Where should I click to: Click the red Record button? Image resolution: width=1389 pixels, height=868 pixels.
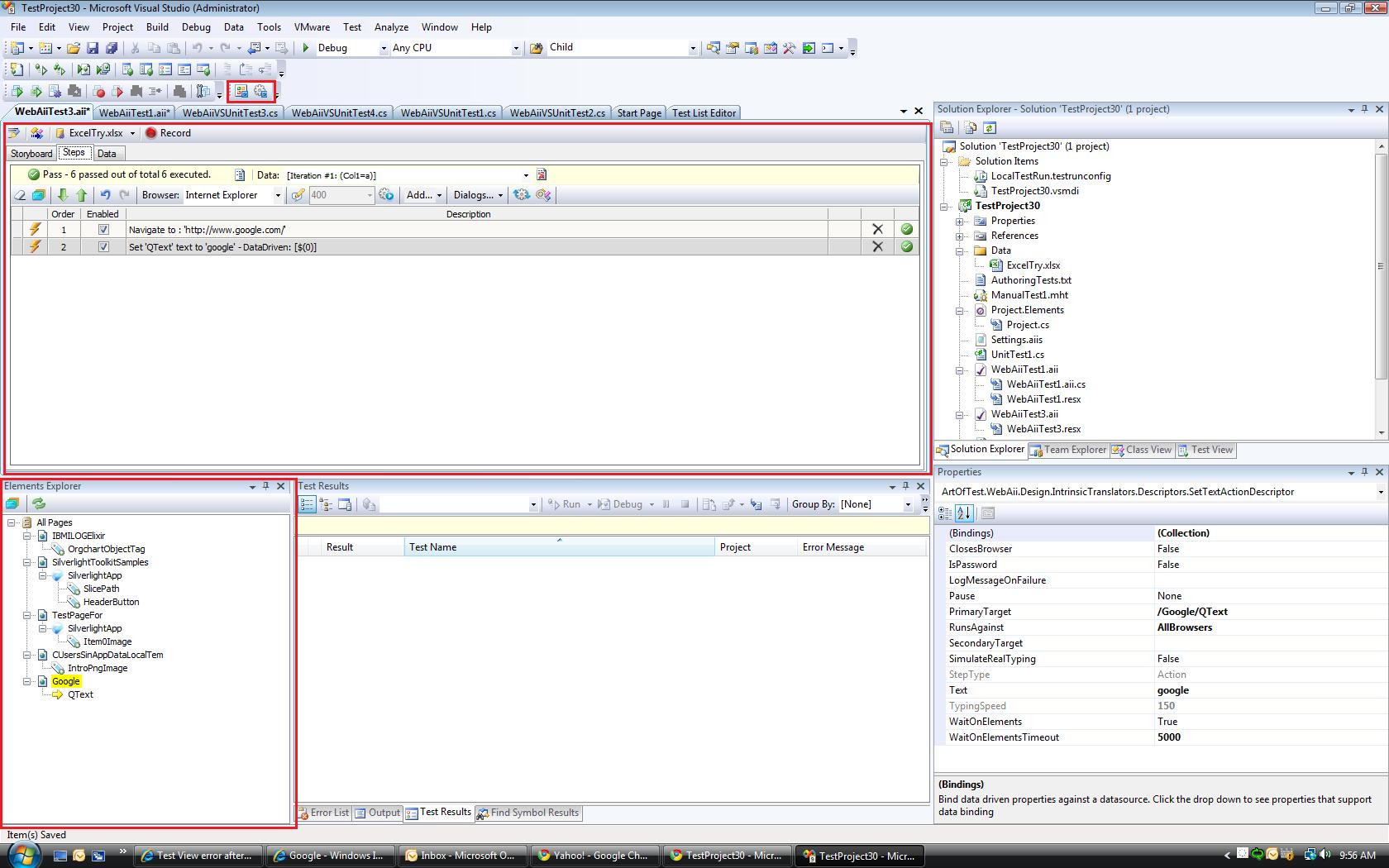coord(168,133)
